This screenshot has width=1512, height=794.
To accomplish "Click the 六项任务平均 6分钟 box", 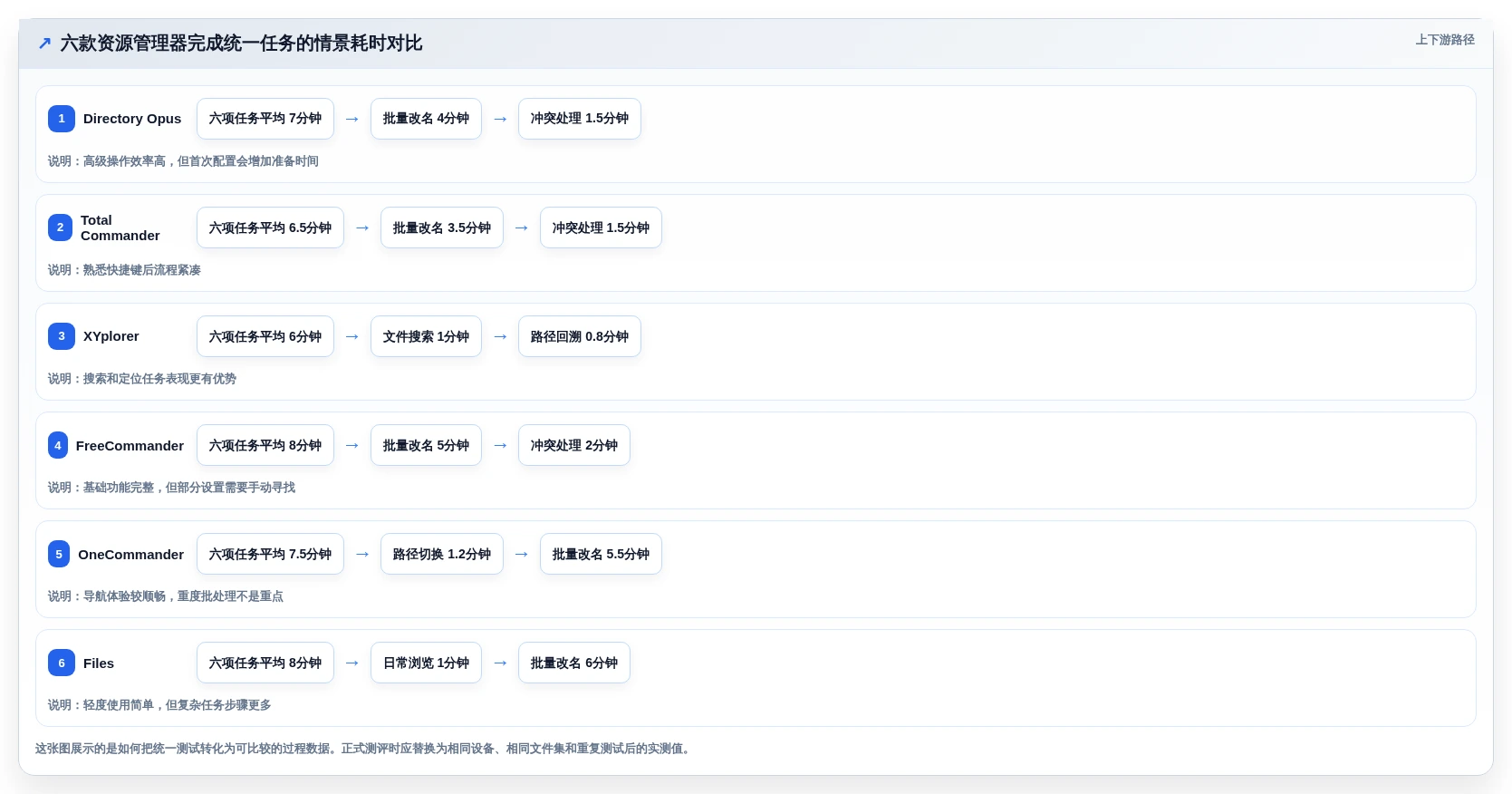I will click(265, 336).
